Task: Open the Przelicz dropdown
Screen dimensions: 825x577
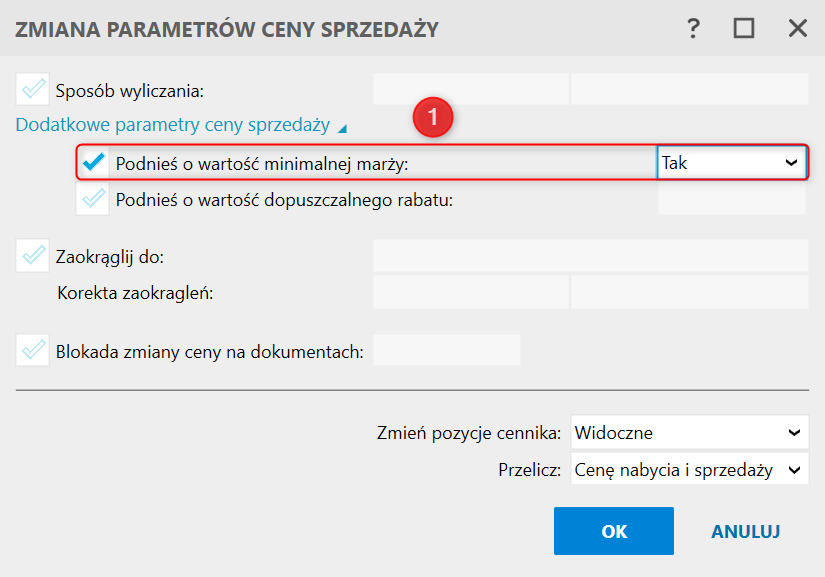Action: point(689,469)
